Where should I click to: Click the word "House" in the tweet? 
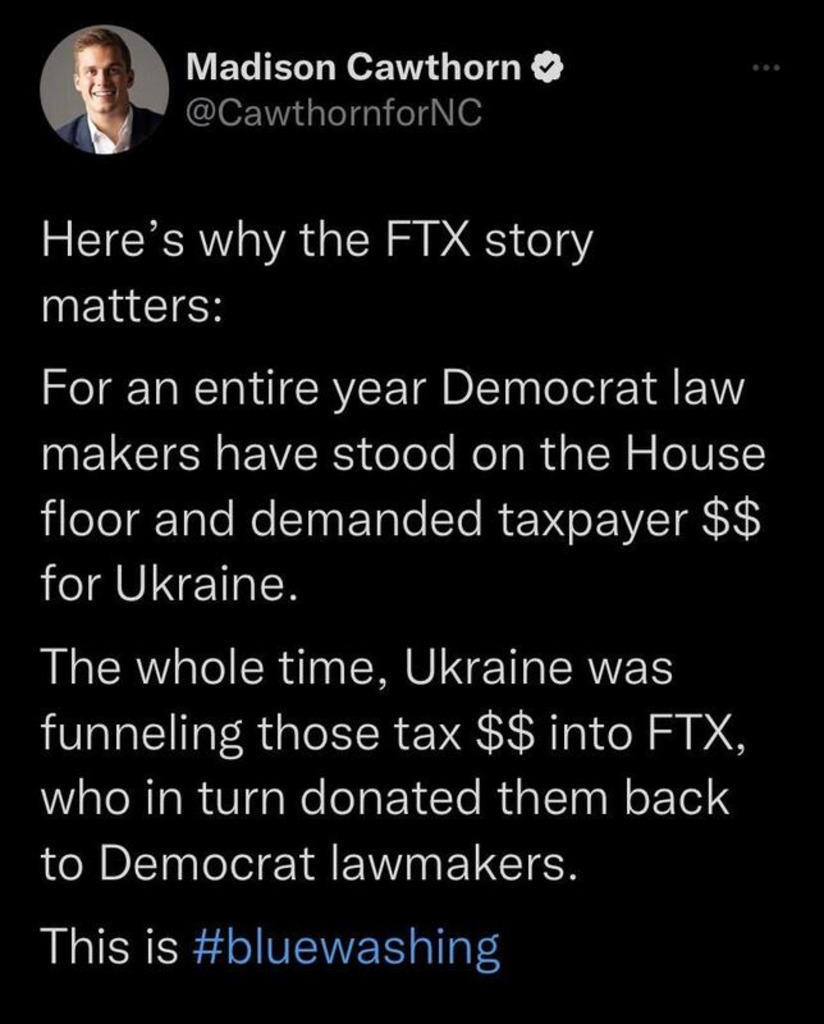point(696,454)
